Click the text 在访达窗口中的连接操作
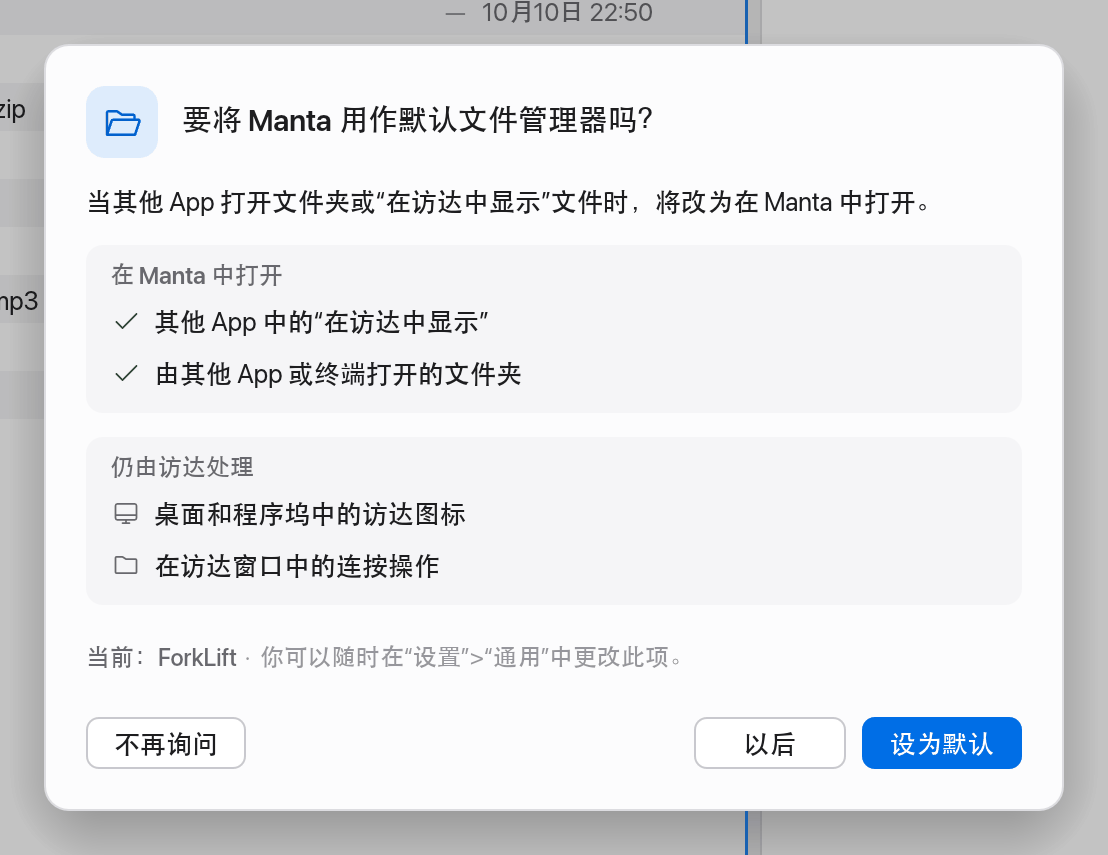The width and height of the screenshot is (1108, 855). coord(297,566)
